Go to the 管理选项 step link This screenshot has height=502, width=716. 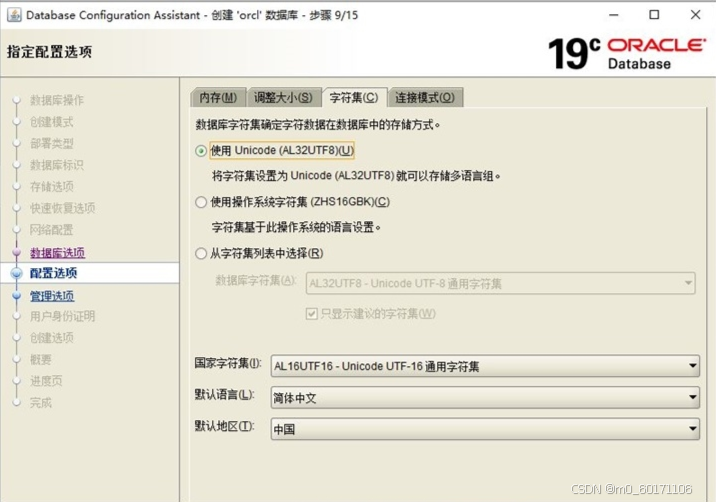(x=52, y=296)
